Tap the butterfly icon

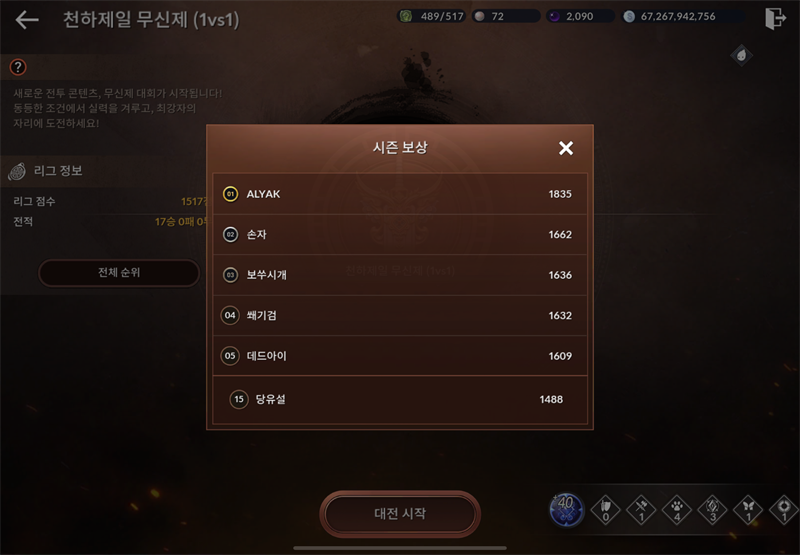(748, 509)
